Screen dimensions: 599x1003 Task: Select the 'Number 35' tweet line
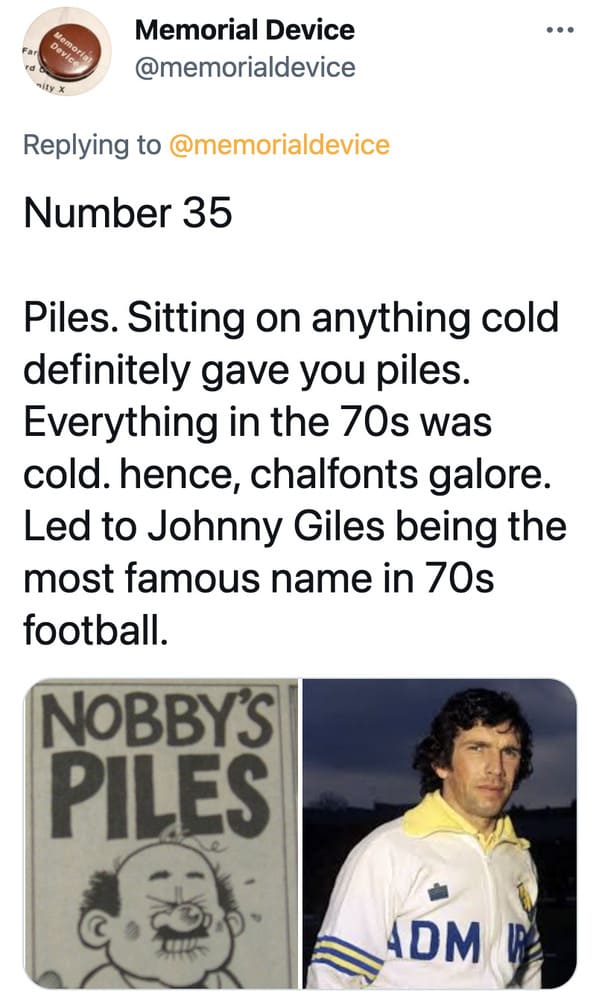click(128, 212)
